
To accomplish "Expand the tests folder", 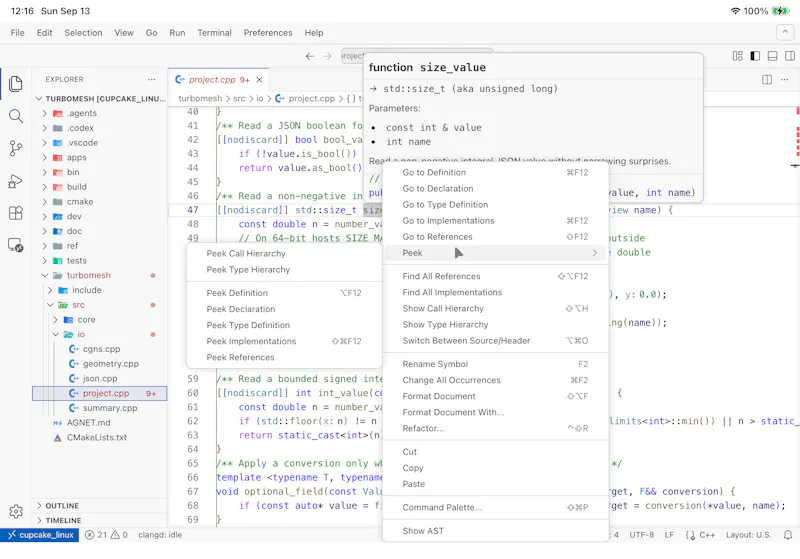I will pos(45,261).
